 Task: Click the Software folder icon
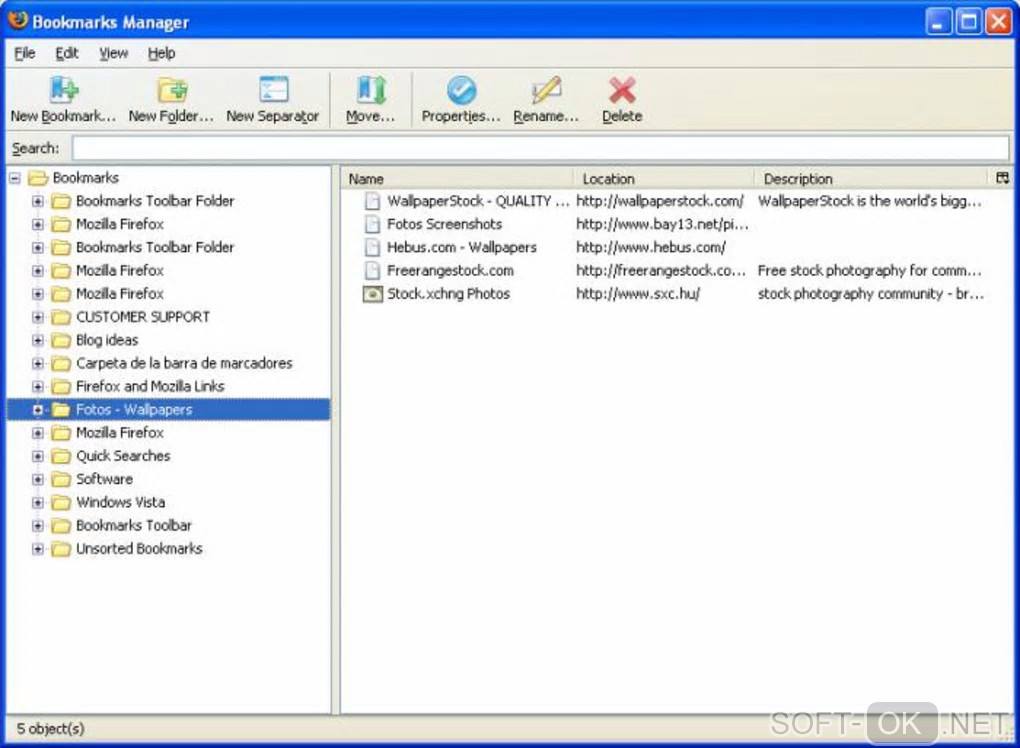click(x=61, y=479)
